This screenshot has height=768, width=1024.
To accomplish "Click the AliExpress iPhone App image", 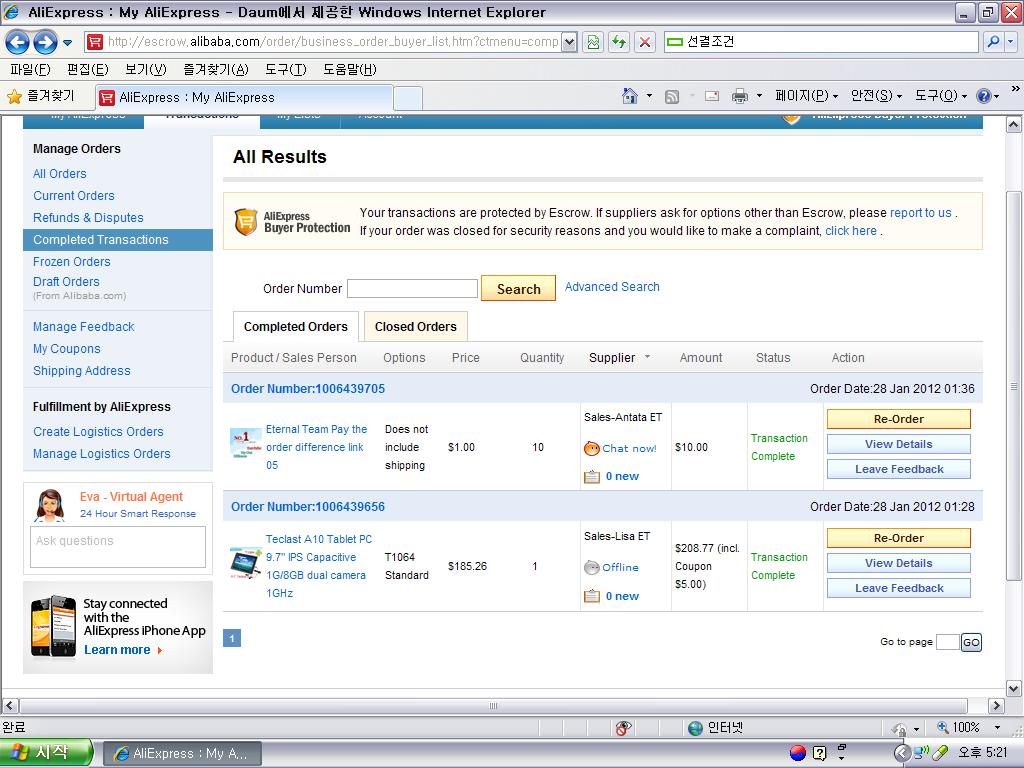I will pyautogui.click(x=54, y=626).
